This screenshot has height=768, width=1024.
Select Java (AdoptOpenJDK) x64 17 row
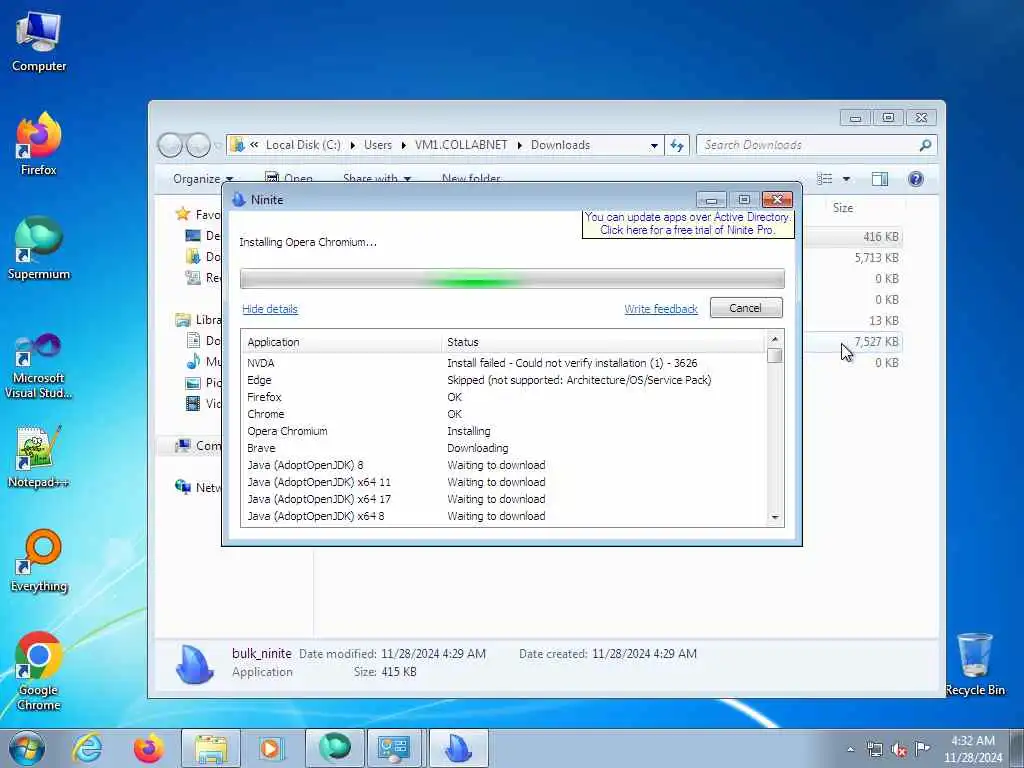pos(503,499)
